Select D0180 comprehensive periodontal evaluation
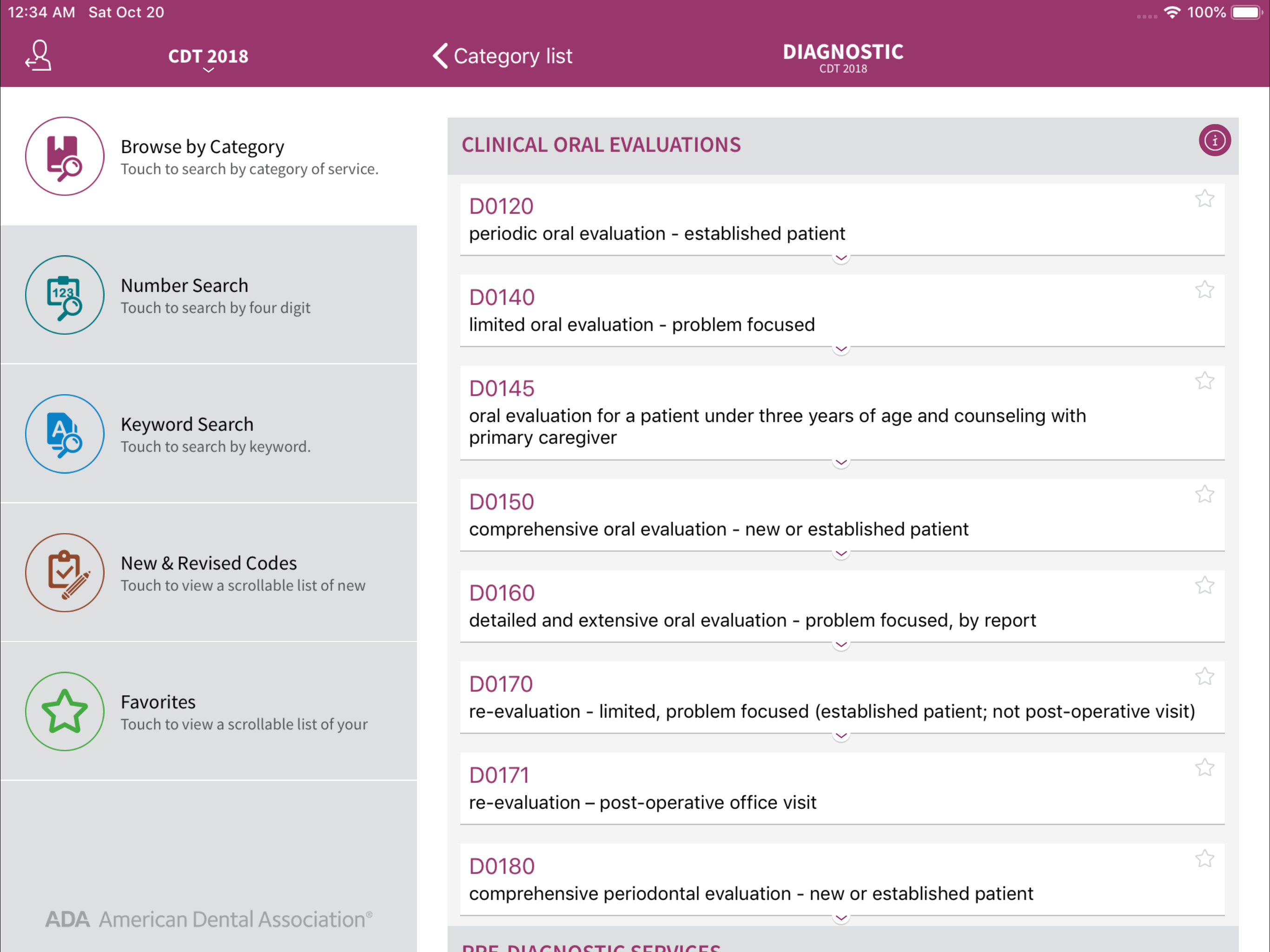 point(842,879)
